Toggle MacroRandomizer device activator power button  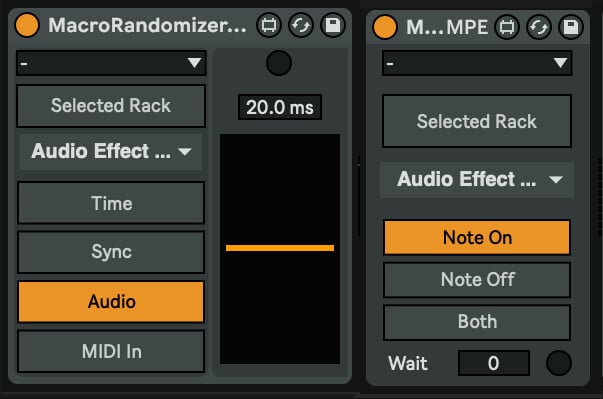point(27,25)
